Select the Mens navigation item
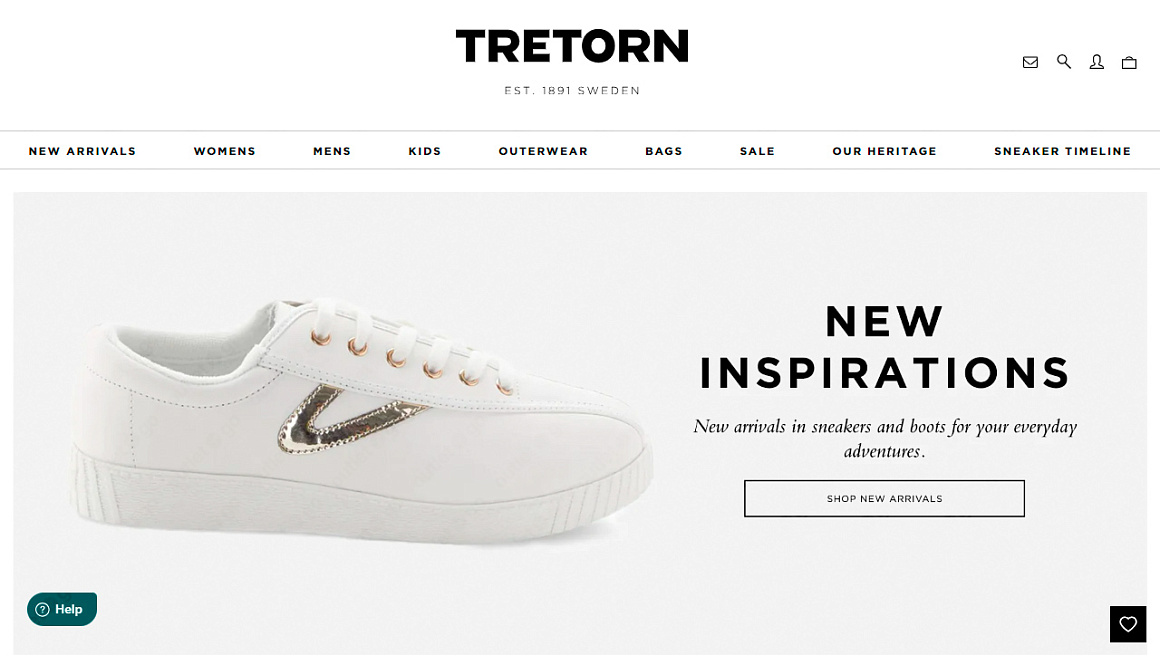 click(332, 151)
